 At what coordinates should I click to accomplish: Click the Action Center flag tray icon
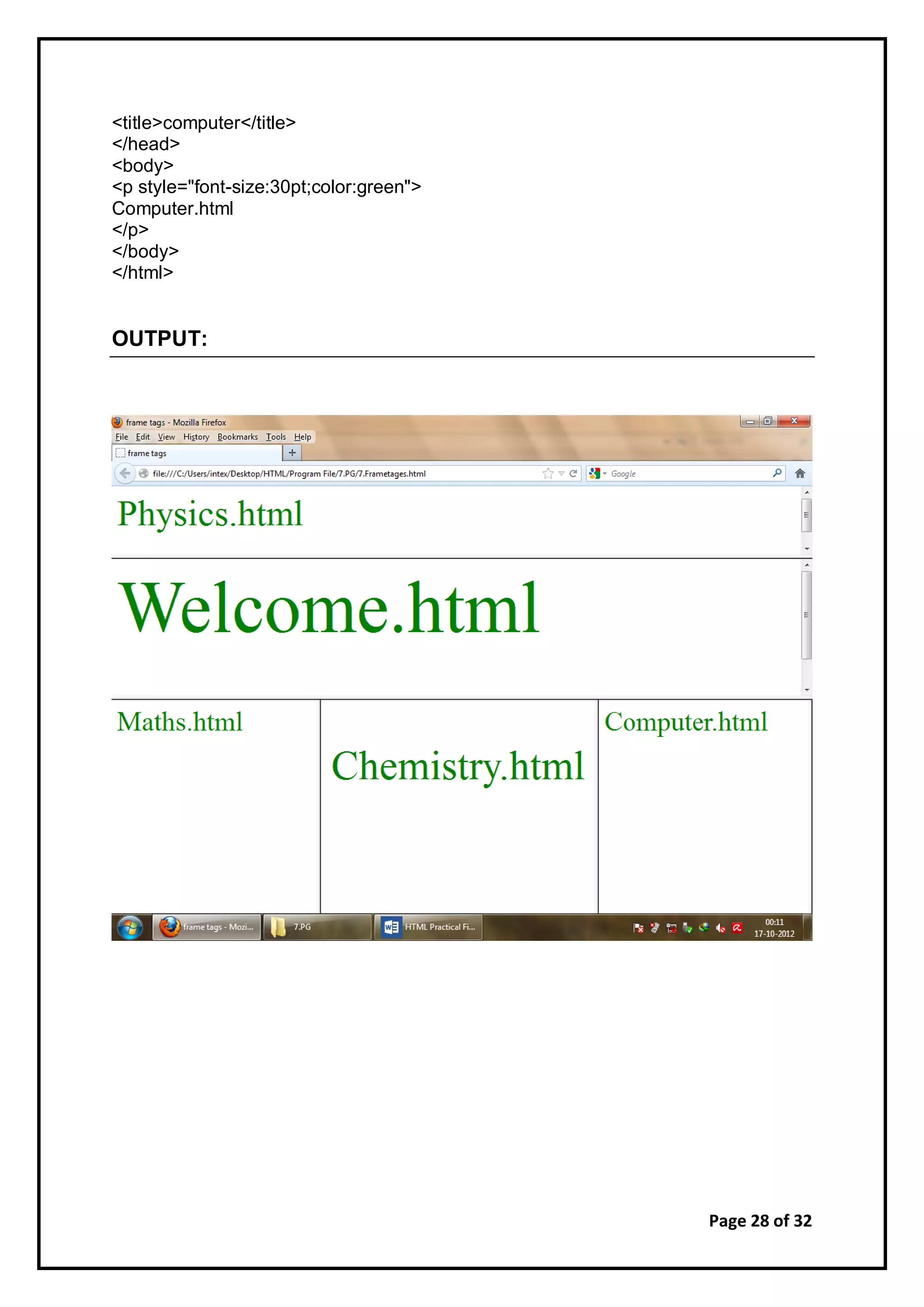coord(638,928)
